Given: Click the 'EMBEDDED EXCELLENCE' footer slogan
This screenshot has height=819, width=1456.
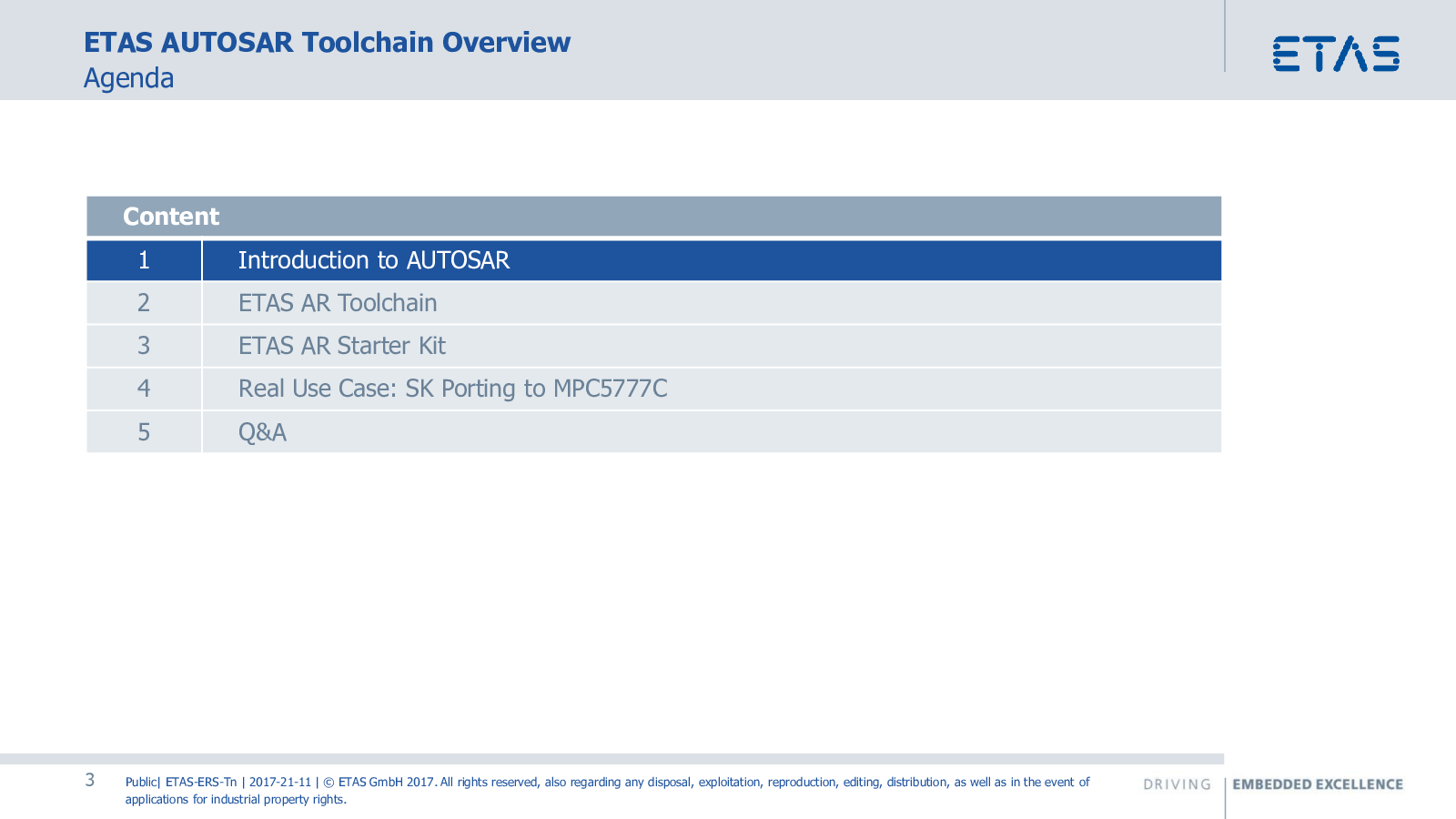Looking at the screenshot, I should pyautogui.click(x=1317, y=784).
